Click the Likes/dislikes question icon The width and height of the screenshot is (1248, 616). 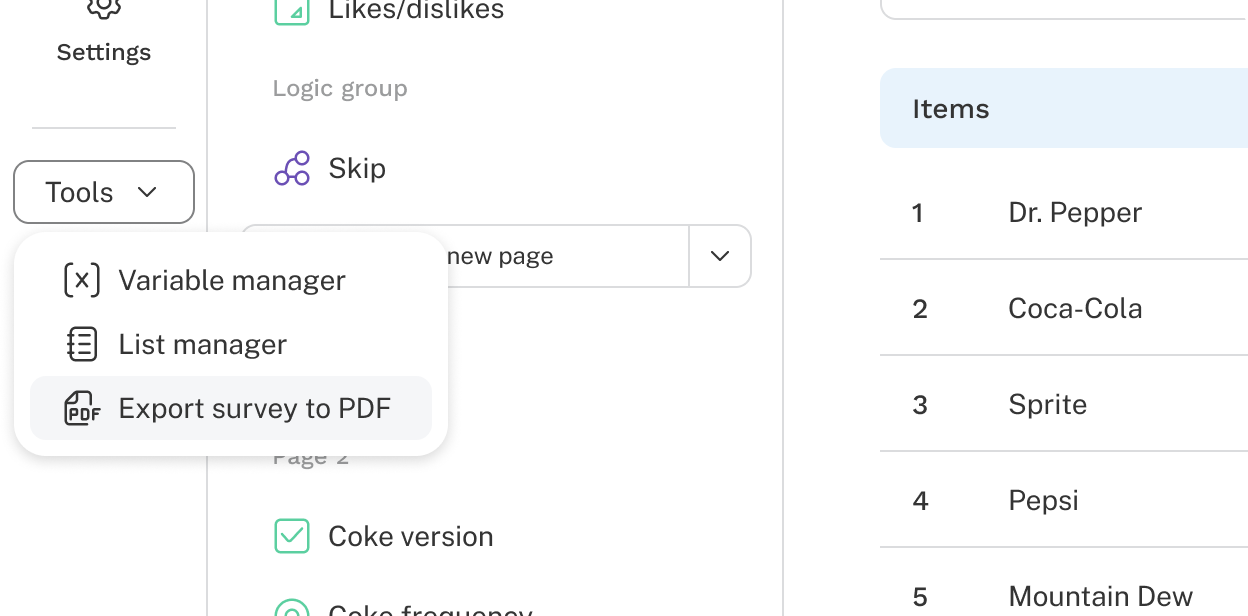[x=291, y=10]
